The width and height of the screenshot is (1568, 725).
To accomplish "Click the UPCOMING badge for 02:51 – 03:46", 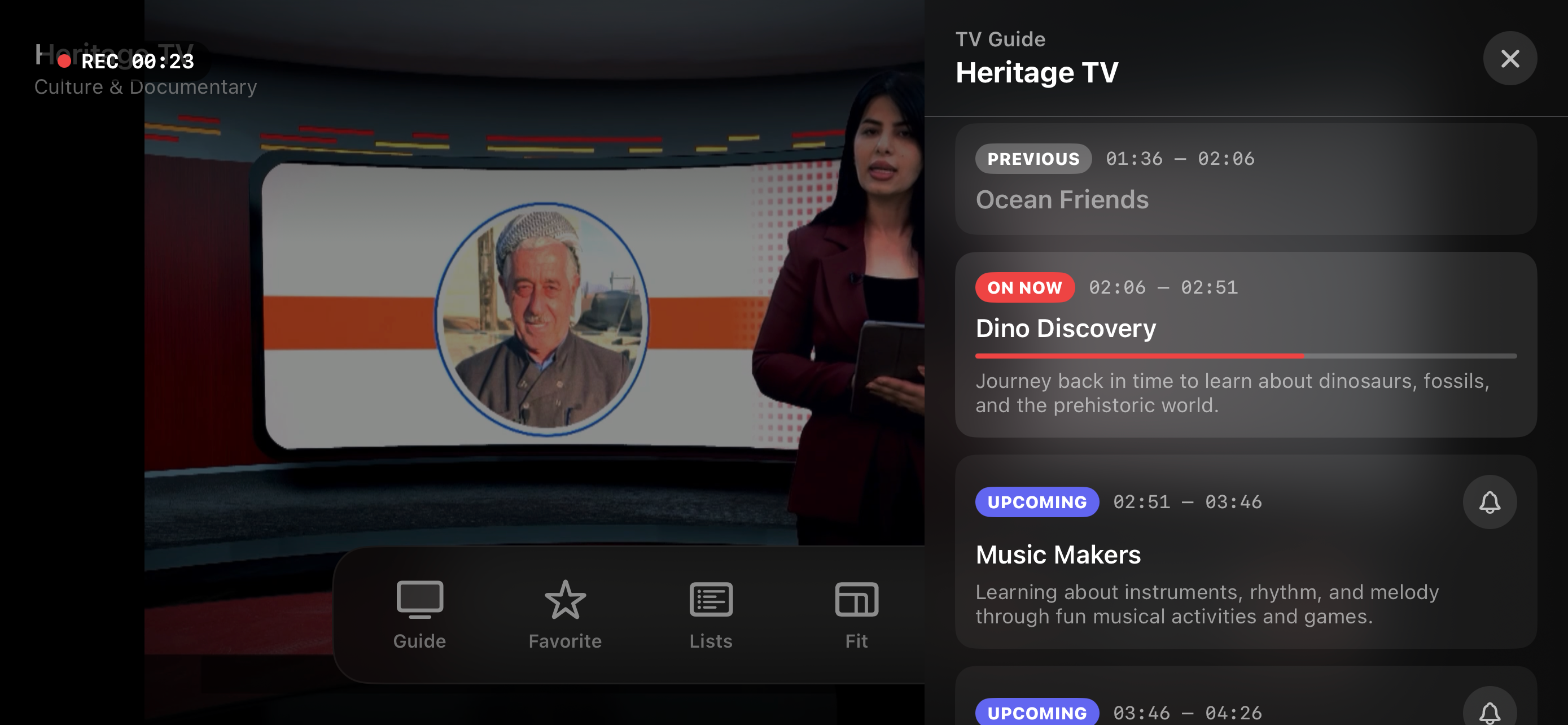I will point(1037,501).
